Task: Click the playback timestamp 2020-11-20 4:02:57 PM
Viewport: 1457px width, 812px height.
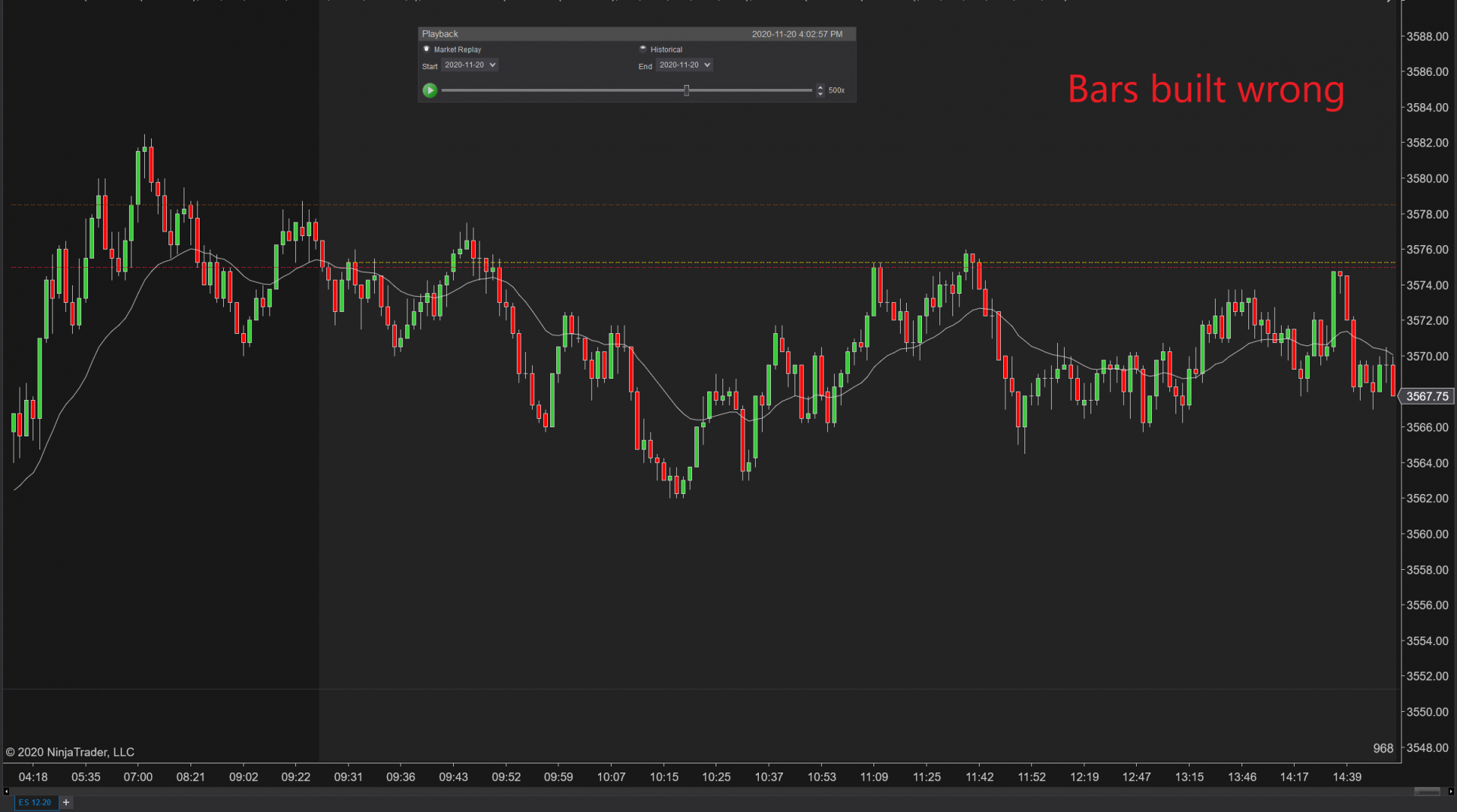Action: coord(797,34)
